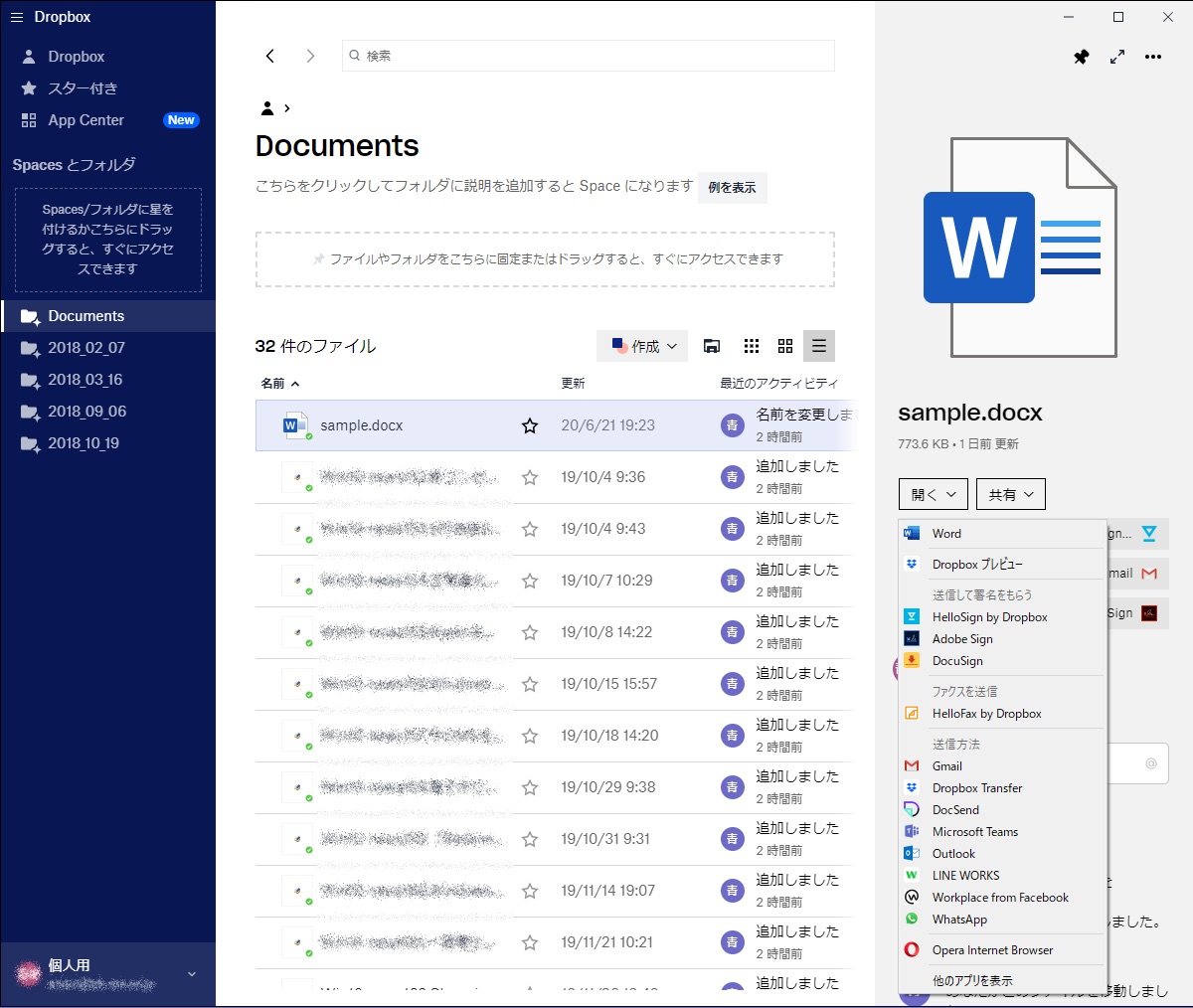The image size is (1193, 1008).
Task: Select the list view layout
Action: pos(819,346)
